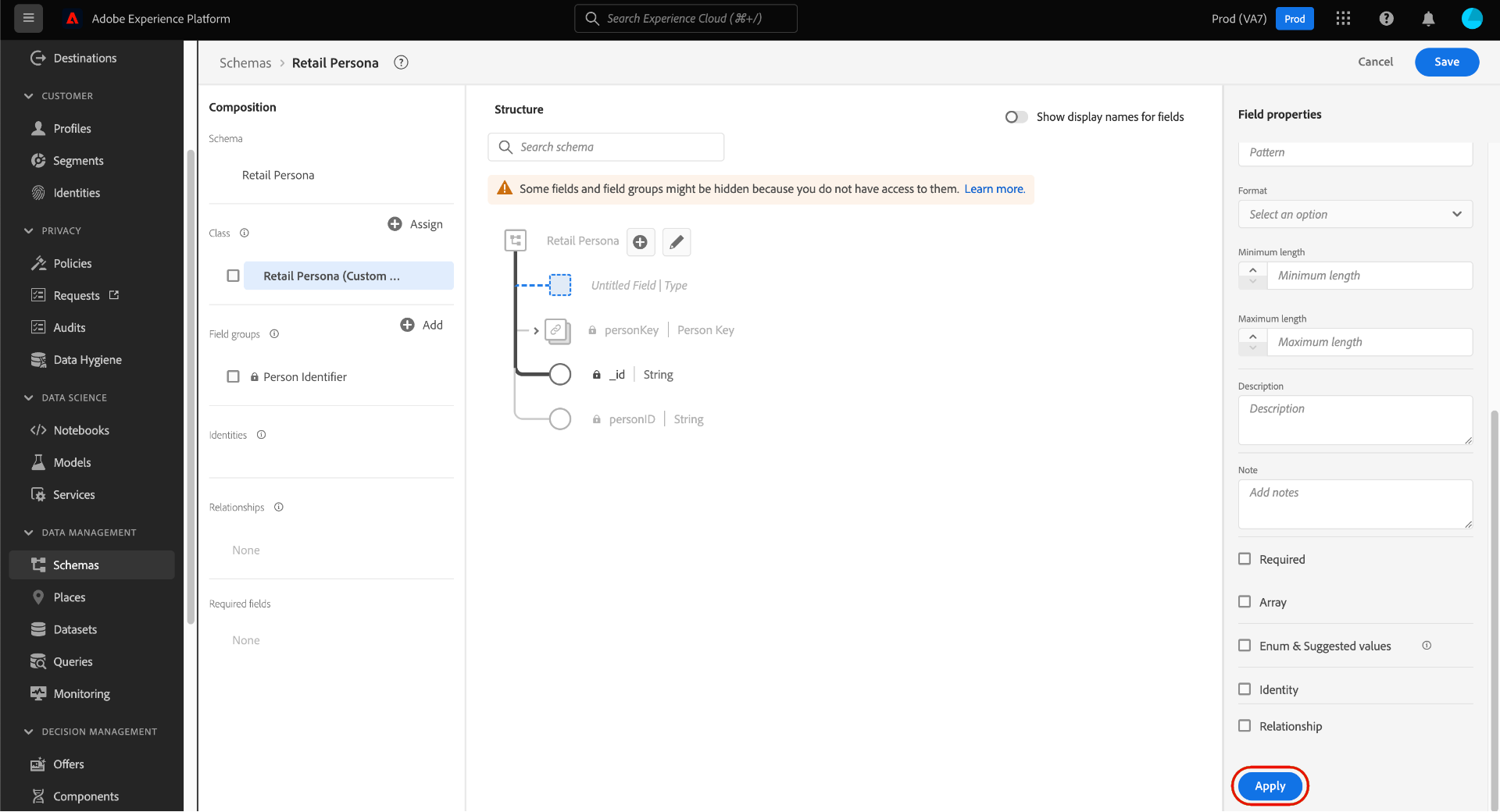Click the info icon beside Enum & Suggested values
The height and width of the screenshot is (812, 1500).
1427,646
